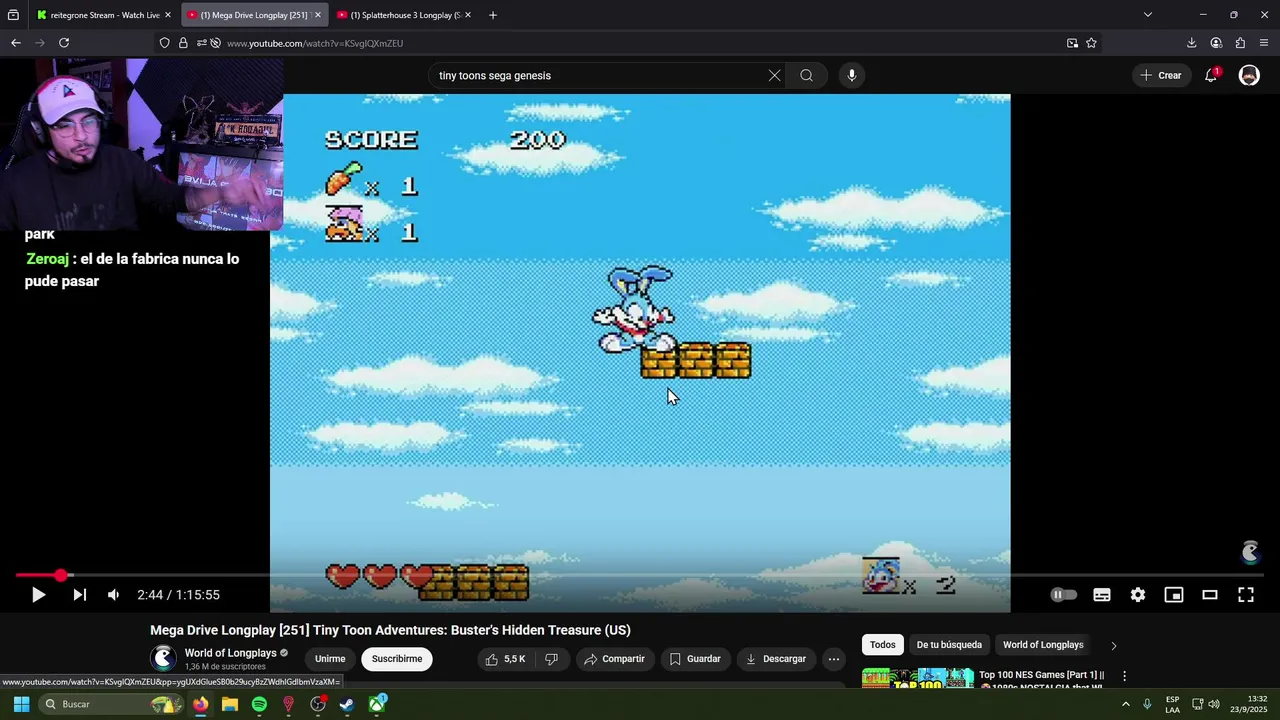Enter fullscreen video mode
This screenshot has height=720, width=1280.
1246,595
